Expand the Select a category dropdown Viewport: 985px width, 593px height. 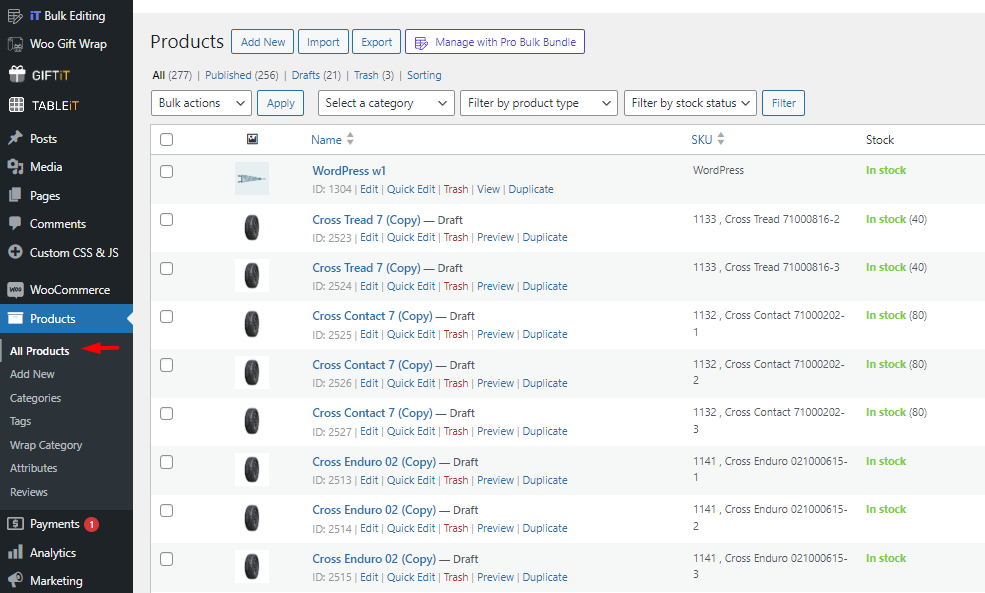385,102
